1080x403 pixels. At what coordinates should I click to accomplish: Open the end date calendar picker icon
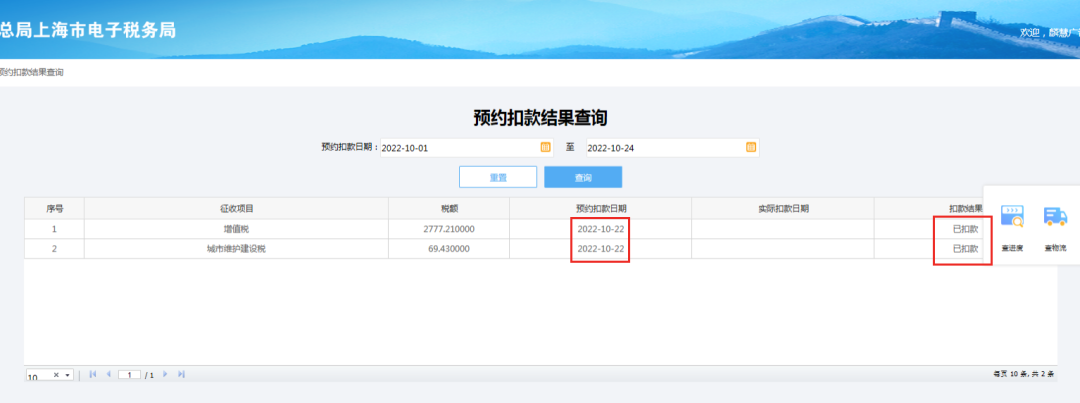(751, 147)
